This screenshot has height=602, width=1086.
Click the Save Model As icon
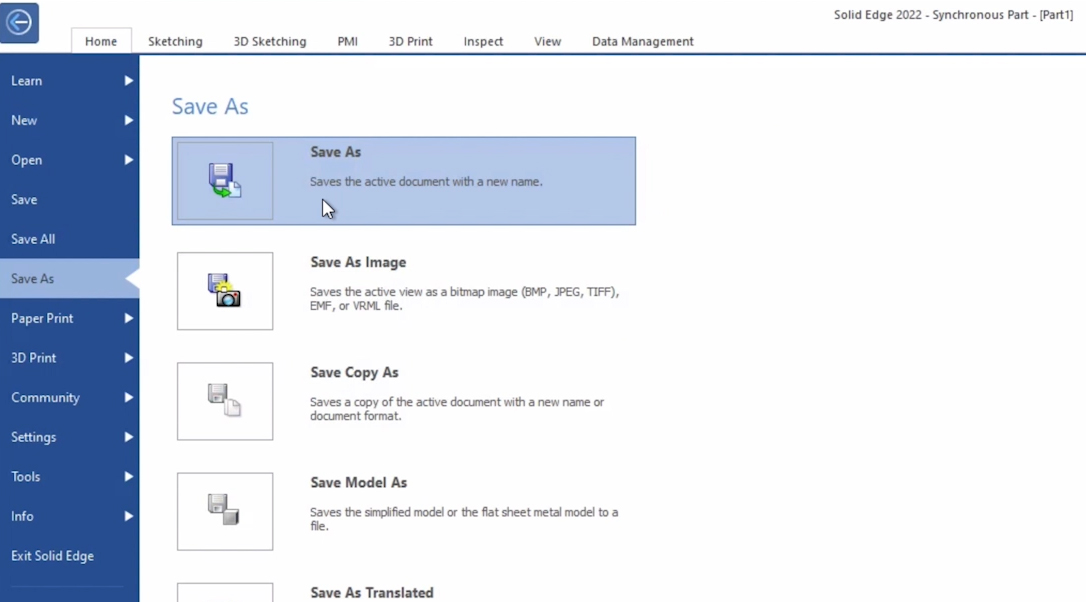(x=225, y=511)
